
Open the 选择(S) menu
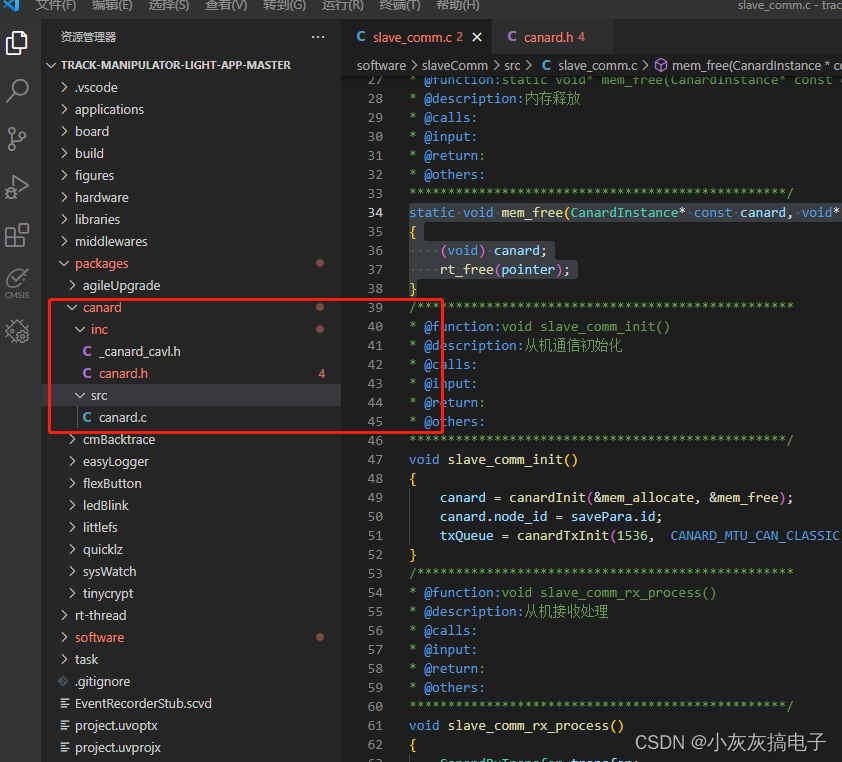tap(169, 6)
